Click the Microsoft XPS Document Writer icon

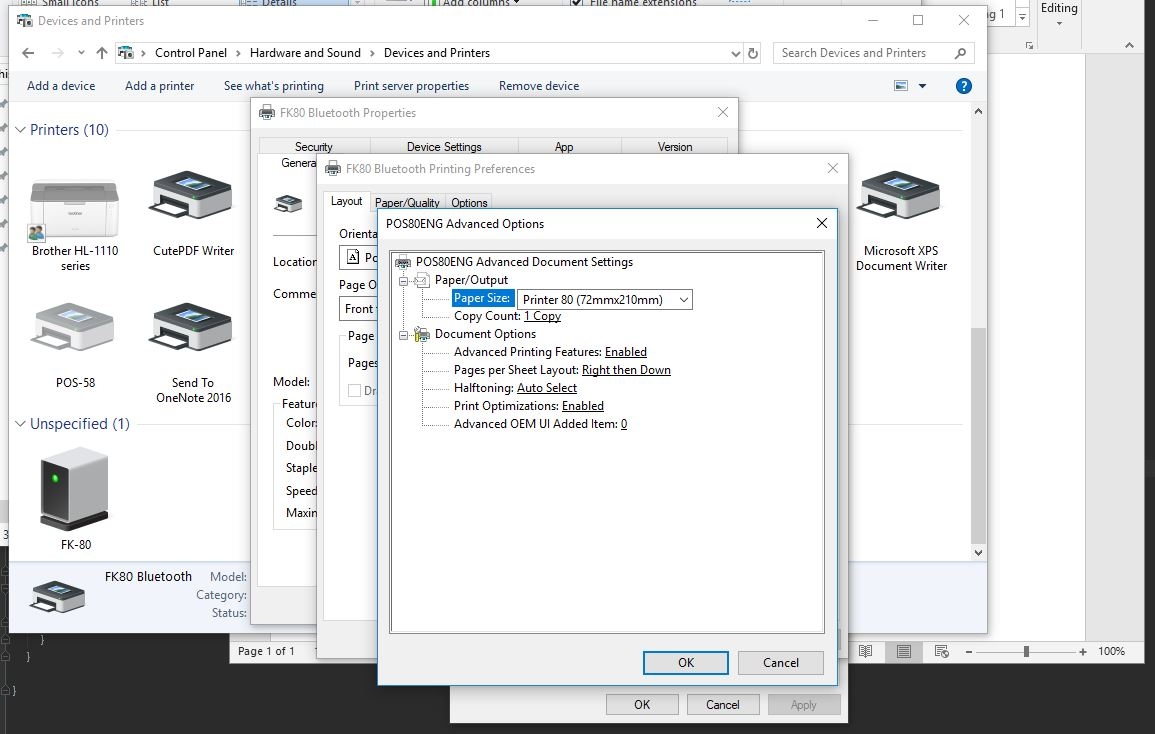click(900, 197)
